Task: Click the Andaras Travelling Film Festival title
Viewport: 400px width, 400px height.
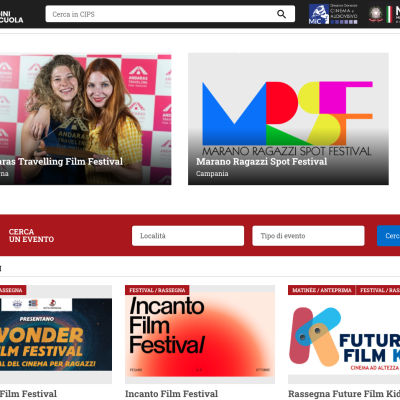Action: [61, 162]
